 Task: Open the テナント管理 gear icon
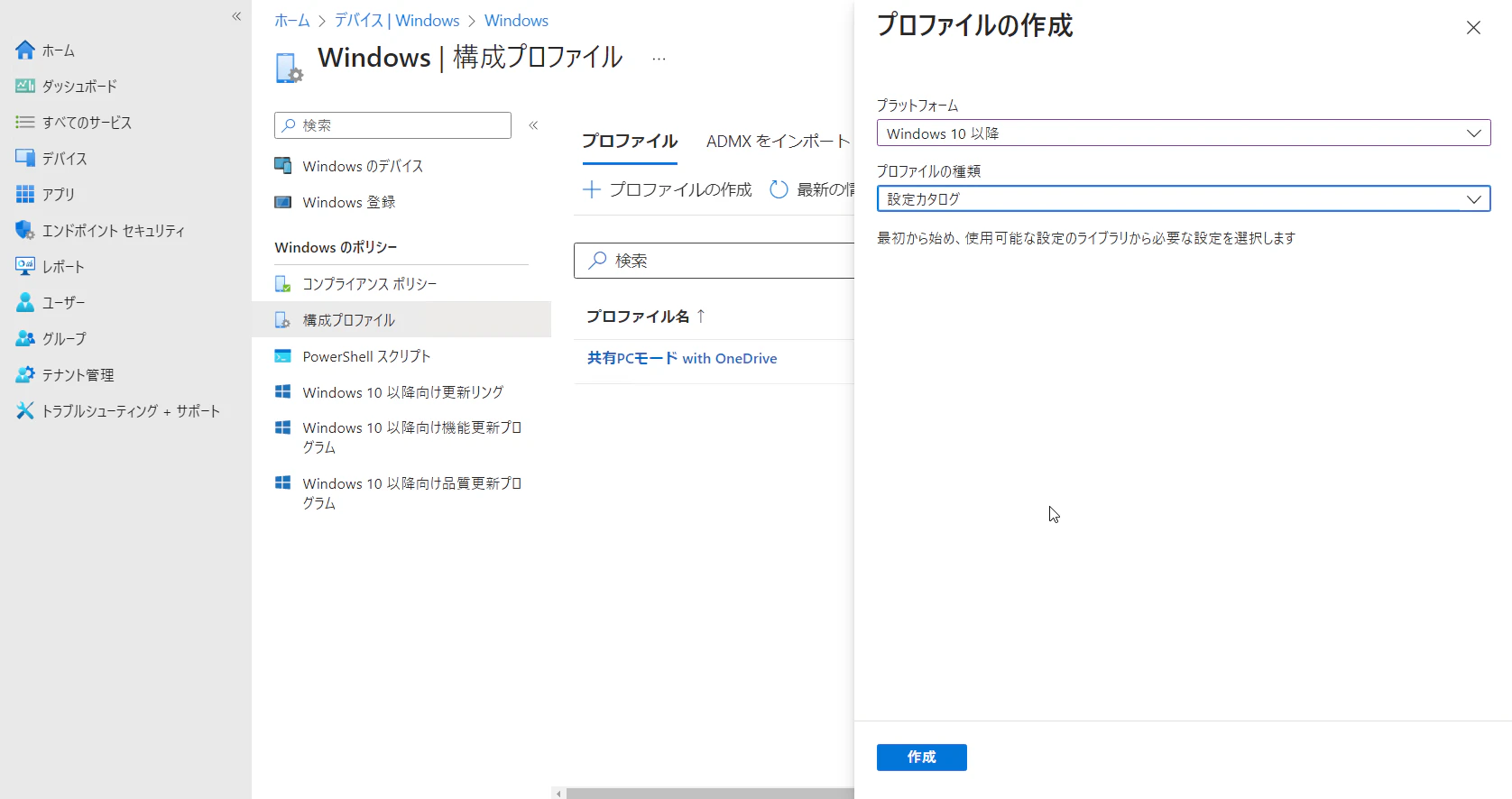click(25, 375)
